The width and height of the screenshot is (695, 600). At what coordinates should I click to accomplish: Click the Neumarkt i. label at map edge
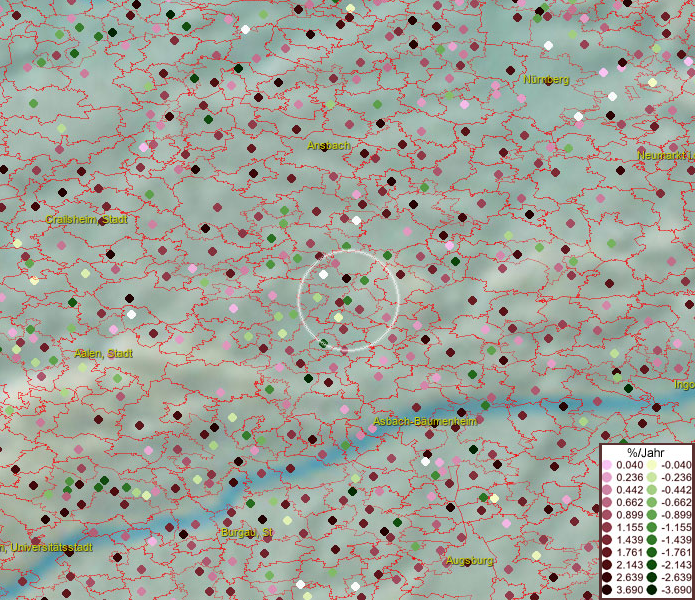pyautogui.click(x=666, y=156)
